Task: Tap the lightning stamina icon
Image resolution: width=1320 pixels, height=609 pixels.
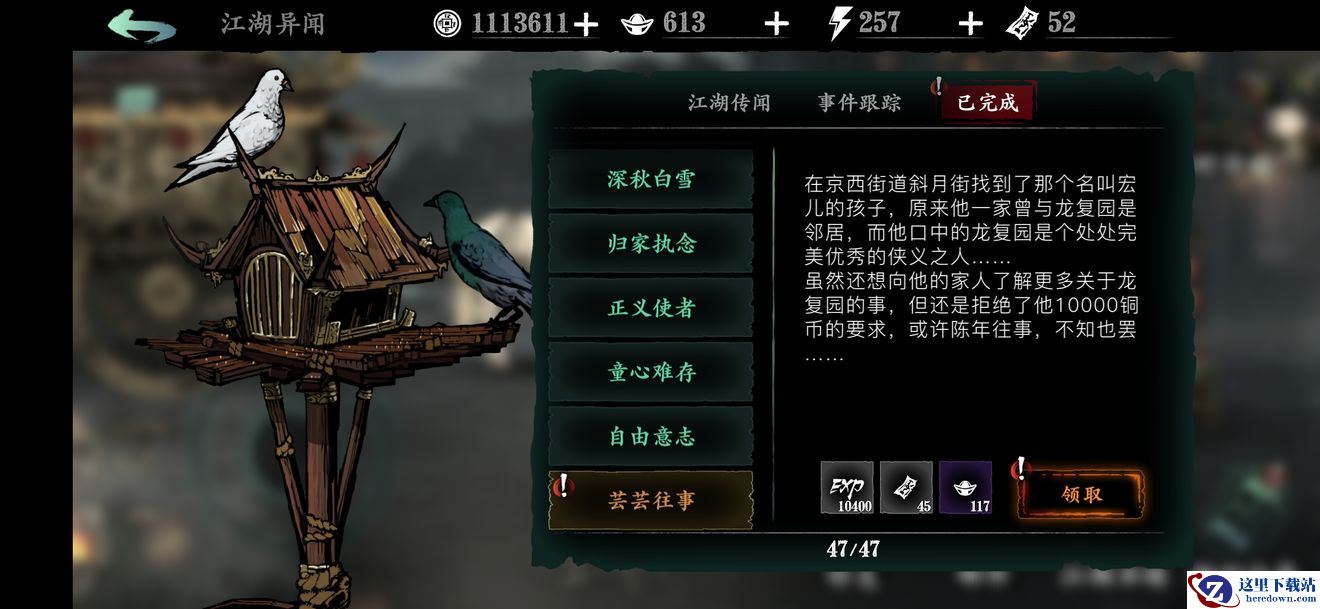Action: pos(839,23)
